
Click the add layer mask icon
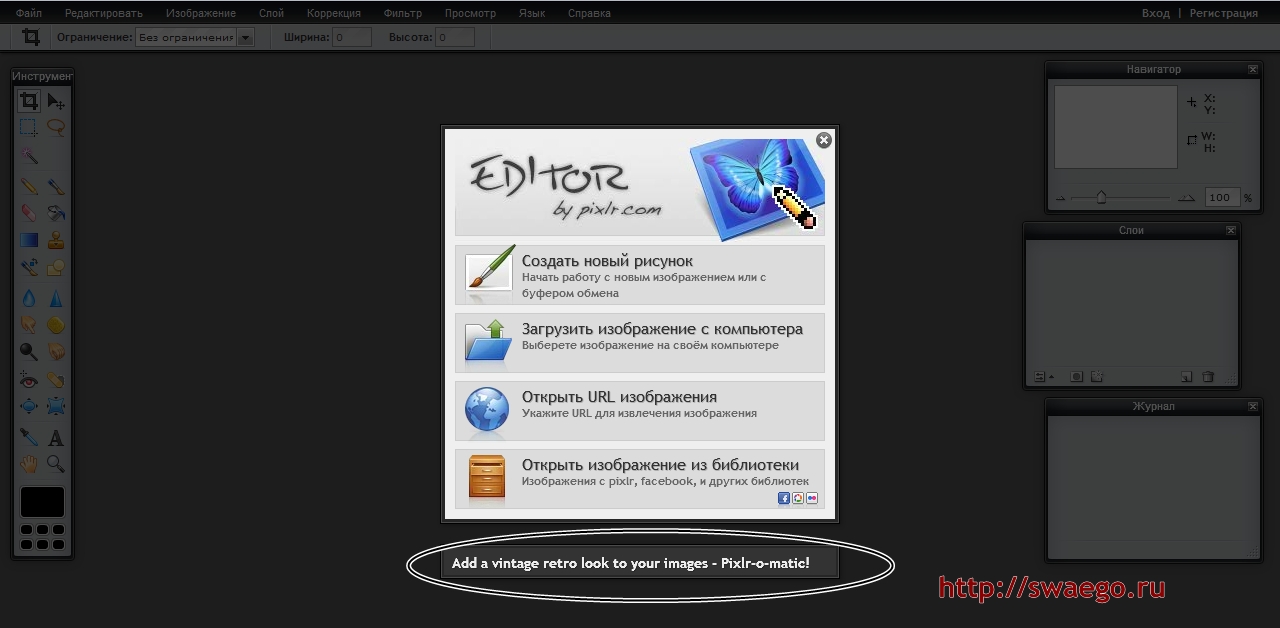pos(1077,377)
